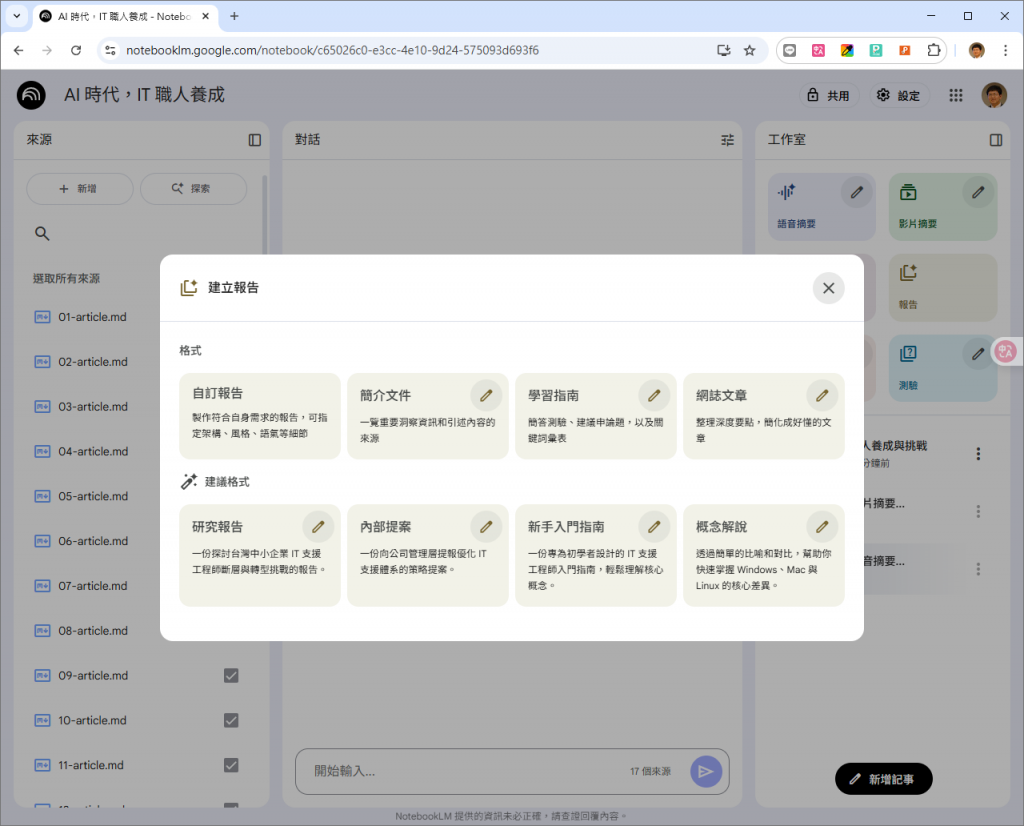Screen dimensions: 1024x826
Task: Edit the 學習指南 format with pencil icon
Action: [654, 395]
